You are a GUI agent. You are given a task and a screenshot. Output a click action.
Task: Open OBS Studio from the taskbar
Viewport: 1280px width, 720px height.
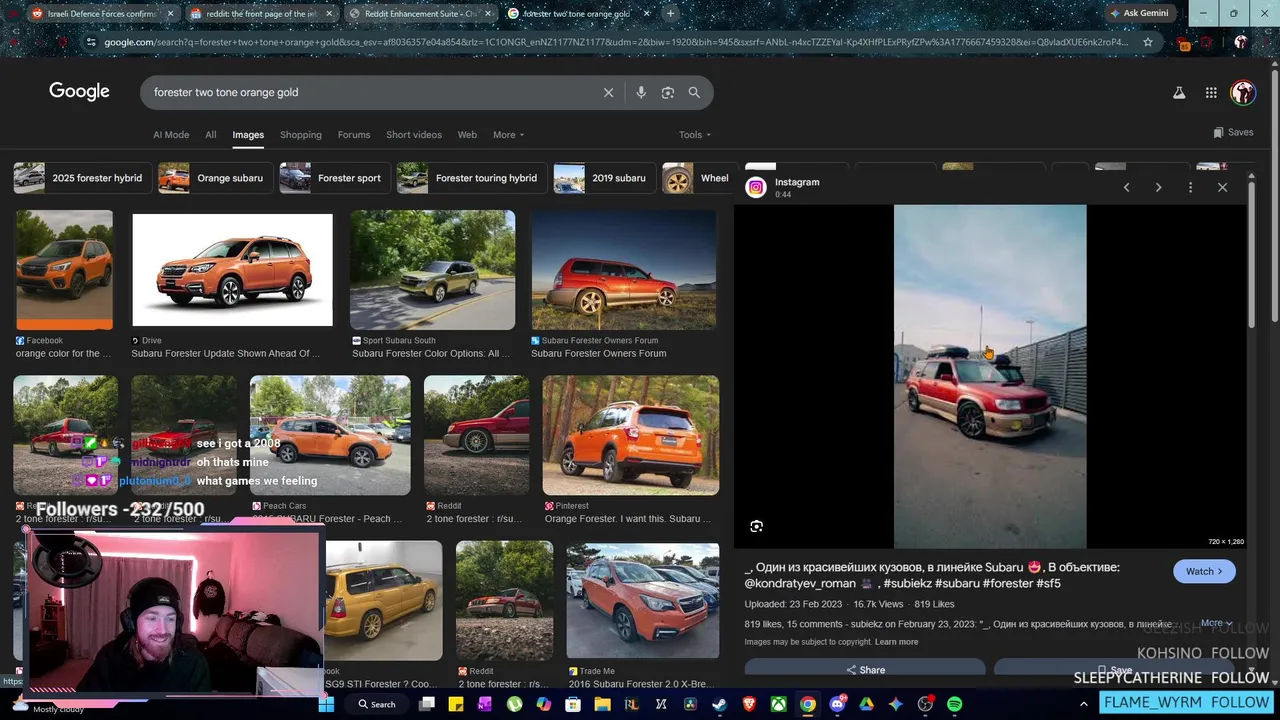point(925,704)
